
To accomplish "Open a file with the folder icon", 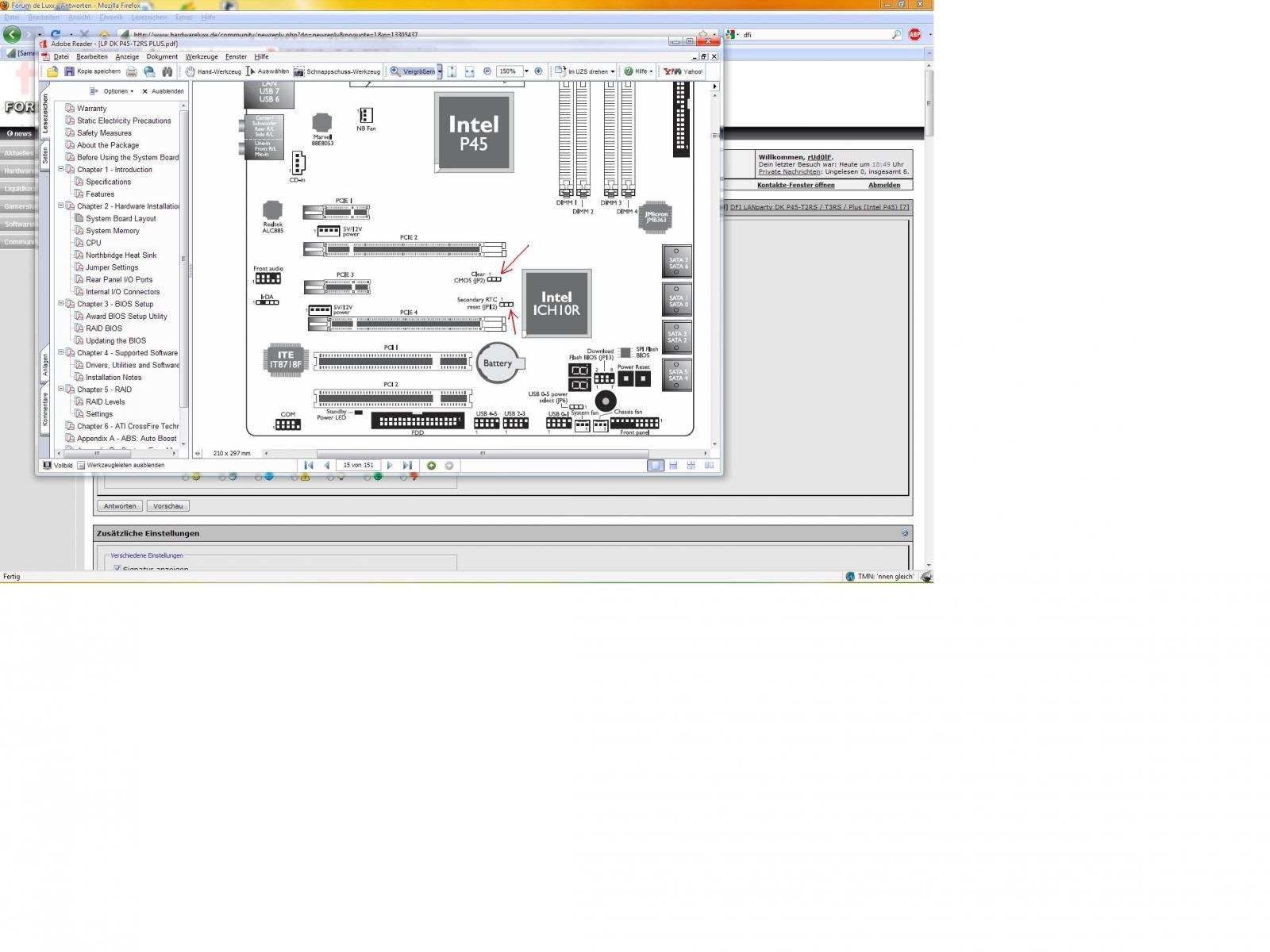I will pos(52,71).
